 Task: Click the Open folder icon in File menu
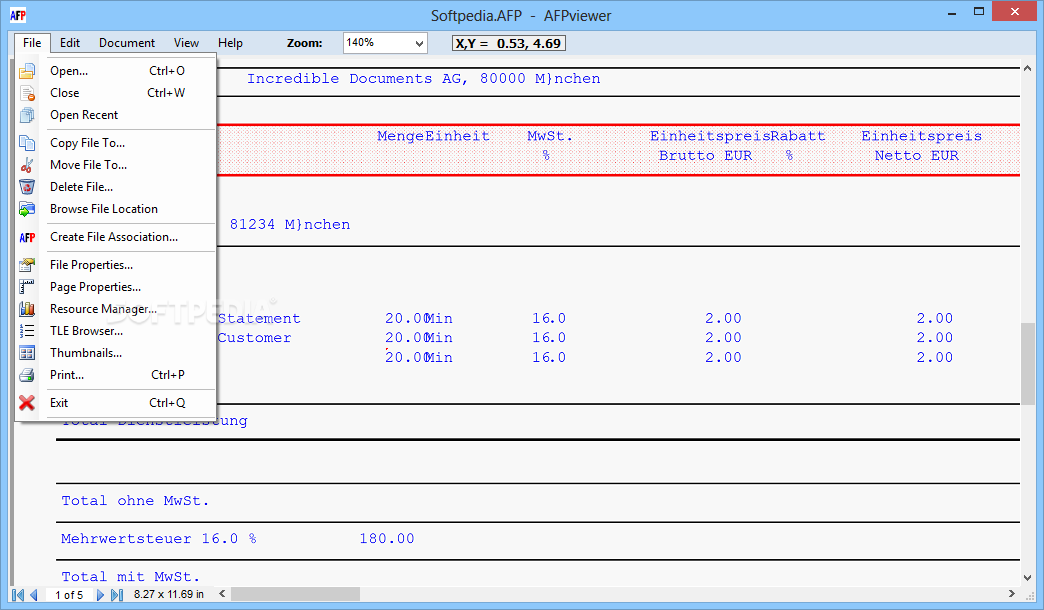(x=27, y=71)
